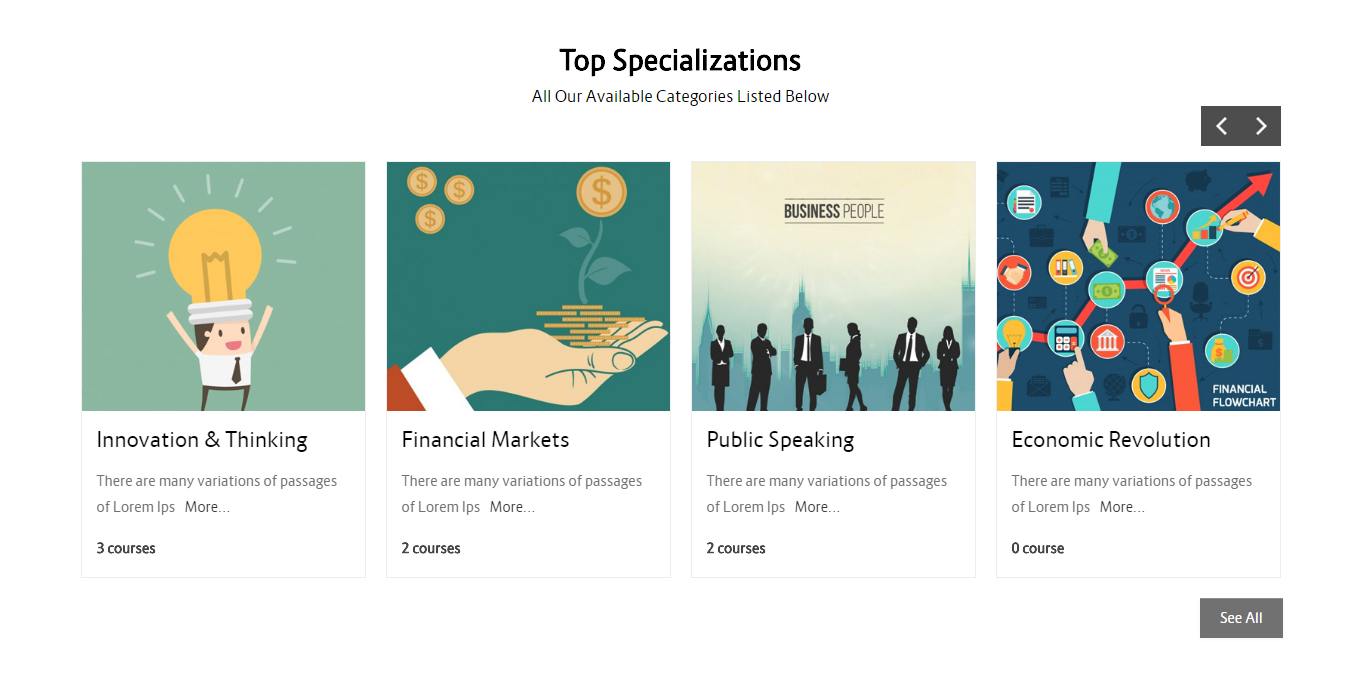Viewport: 1360px width, 681px height.
Task: Open the Business People silhouette image
Action: point(833,286)
